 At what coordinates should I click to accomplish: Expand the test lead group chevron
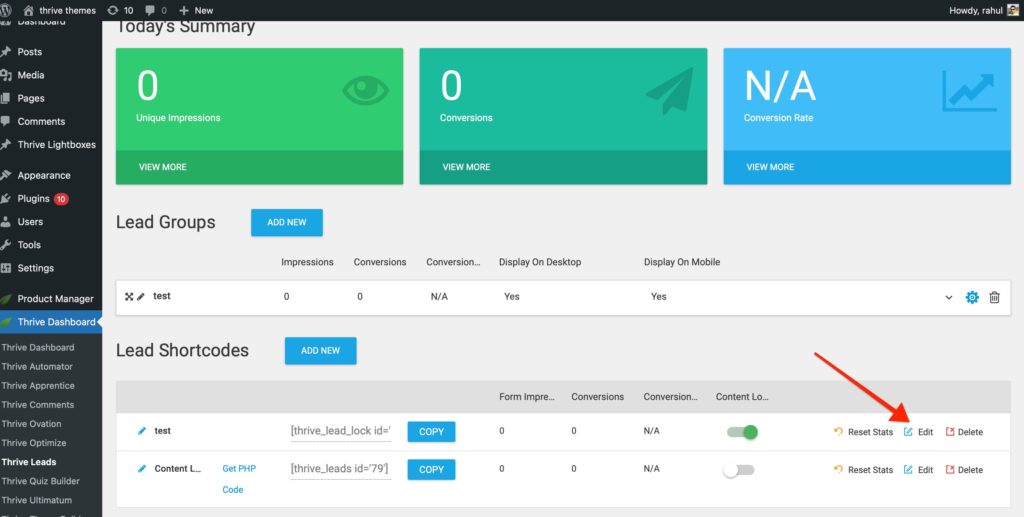click(949, 297)
